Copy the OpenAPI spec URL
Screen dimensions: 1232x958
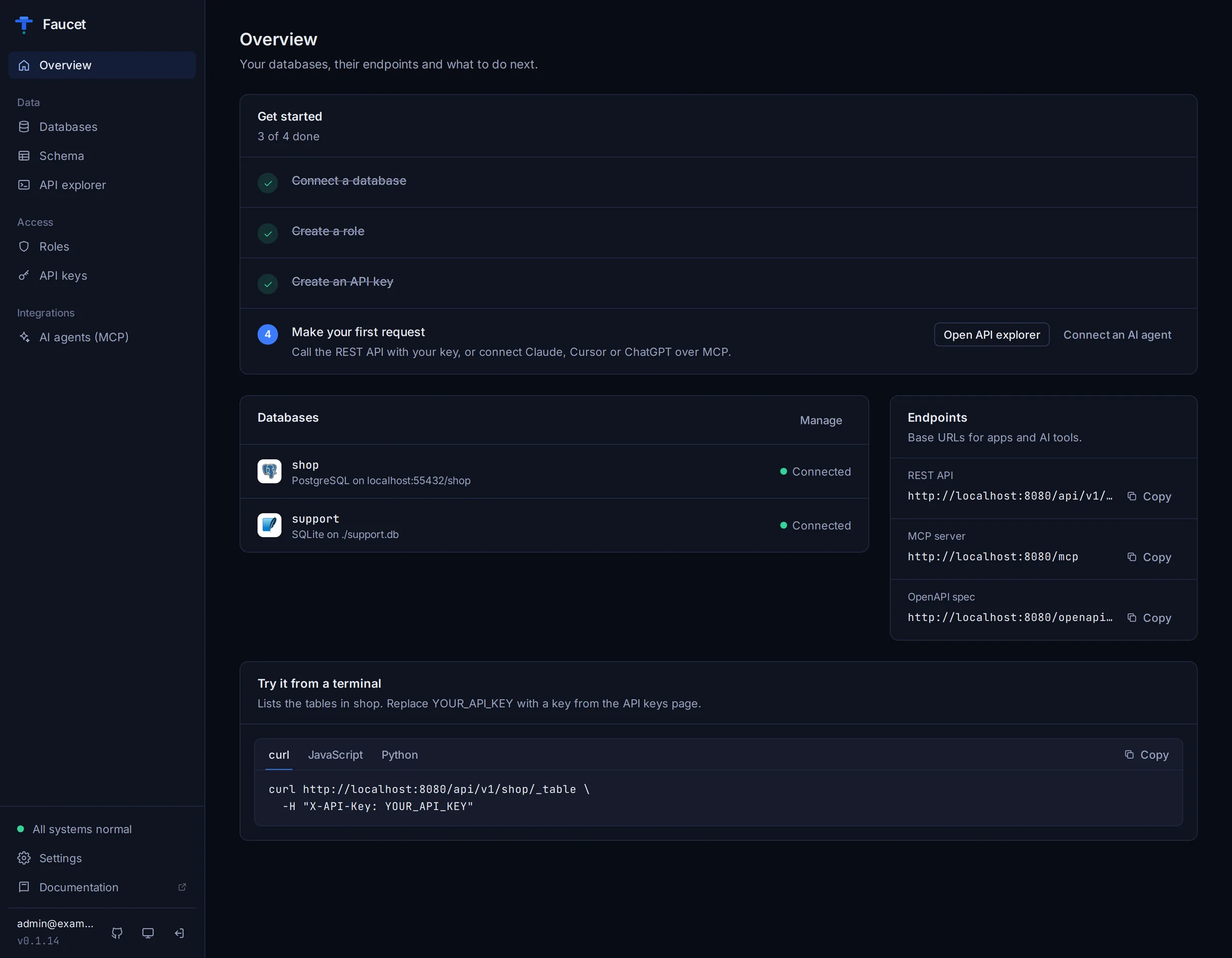click(x=1149, y=618)
